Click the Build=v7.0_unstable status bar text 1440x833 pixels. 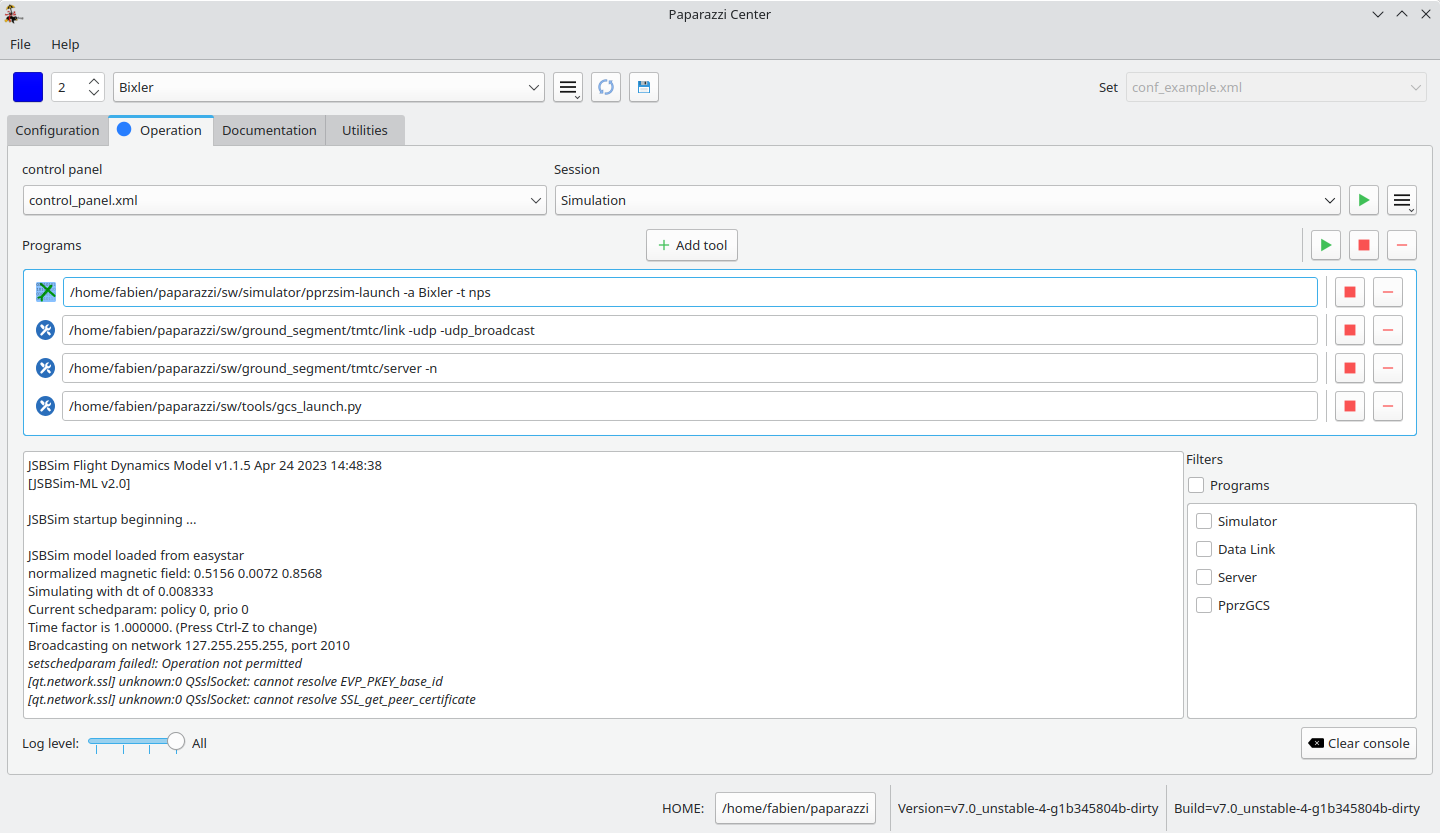1297,808
